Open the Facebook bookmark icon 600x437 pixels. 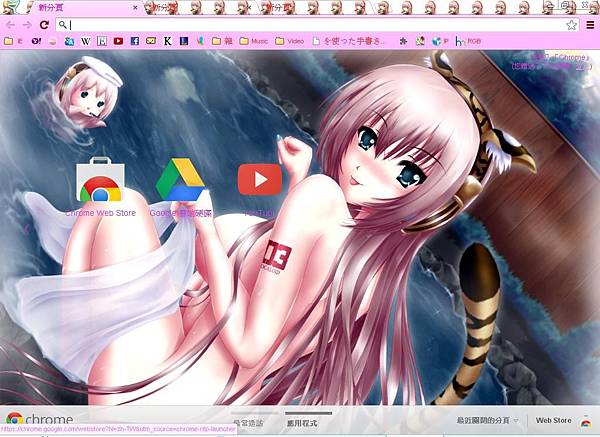(x=135, y=41)
